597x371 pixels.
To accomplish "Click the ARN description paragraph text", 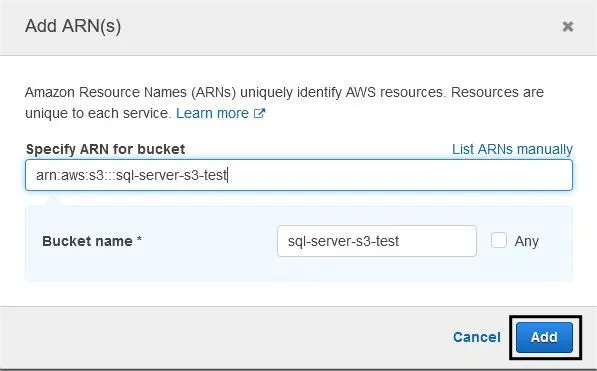I will pyautogui.click(x=284, y=103).
